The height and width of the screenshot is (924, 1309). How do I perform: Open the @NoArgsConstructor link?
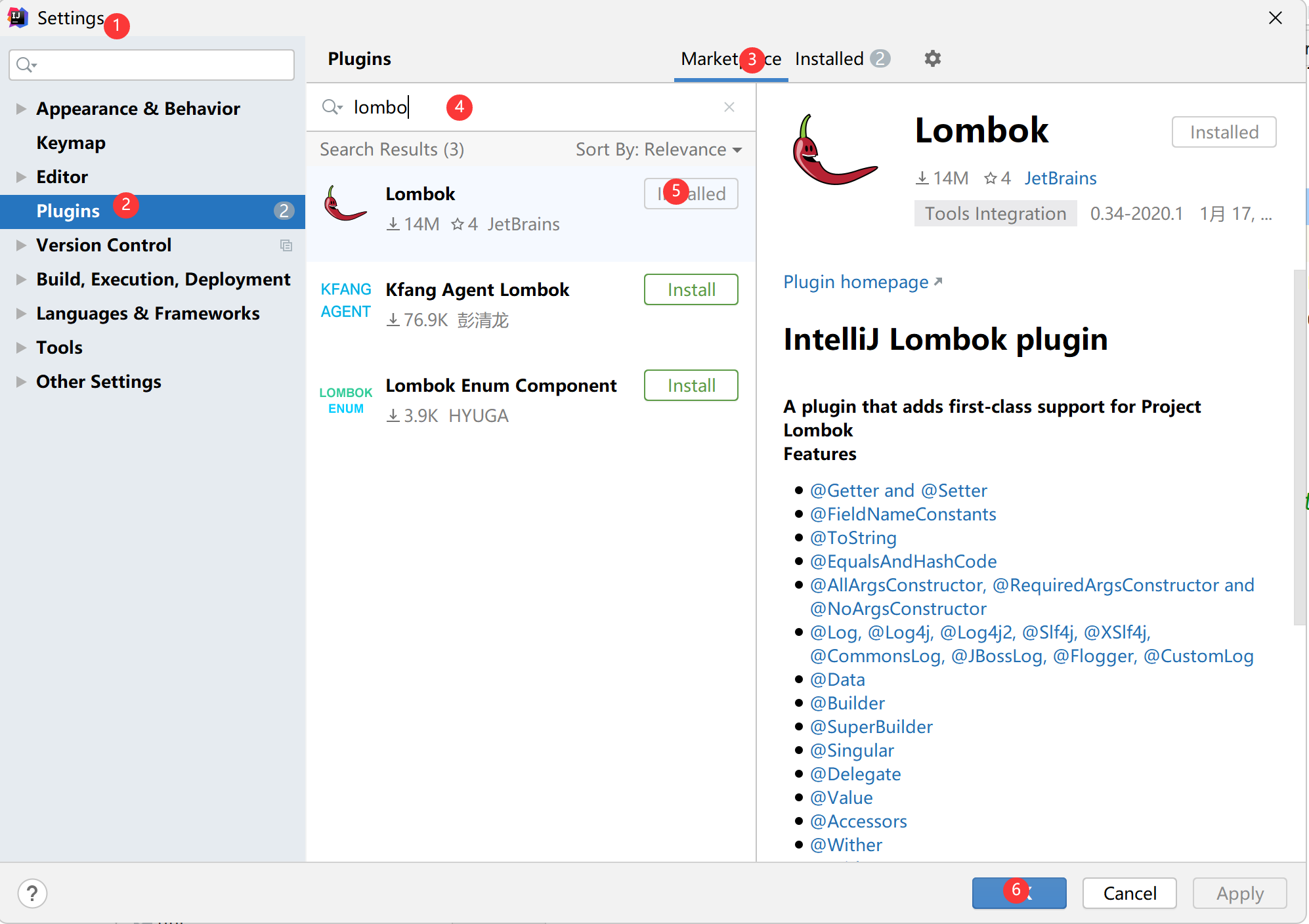click(898, 609)
